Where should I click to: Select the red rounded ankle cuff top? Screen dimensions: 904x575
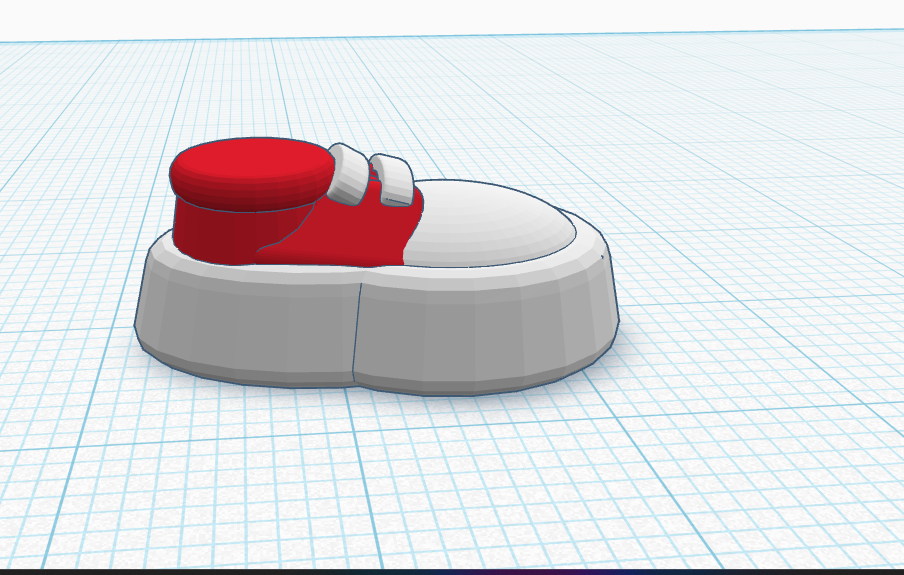click(x=252, y=173)
